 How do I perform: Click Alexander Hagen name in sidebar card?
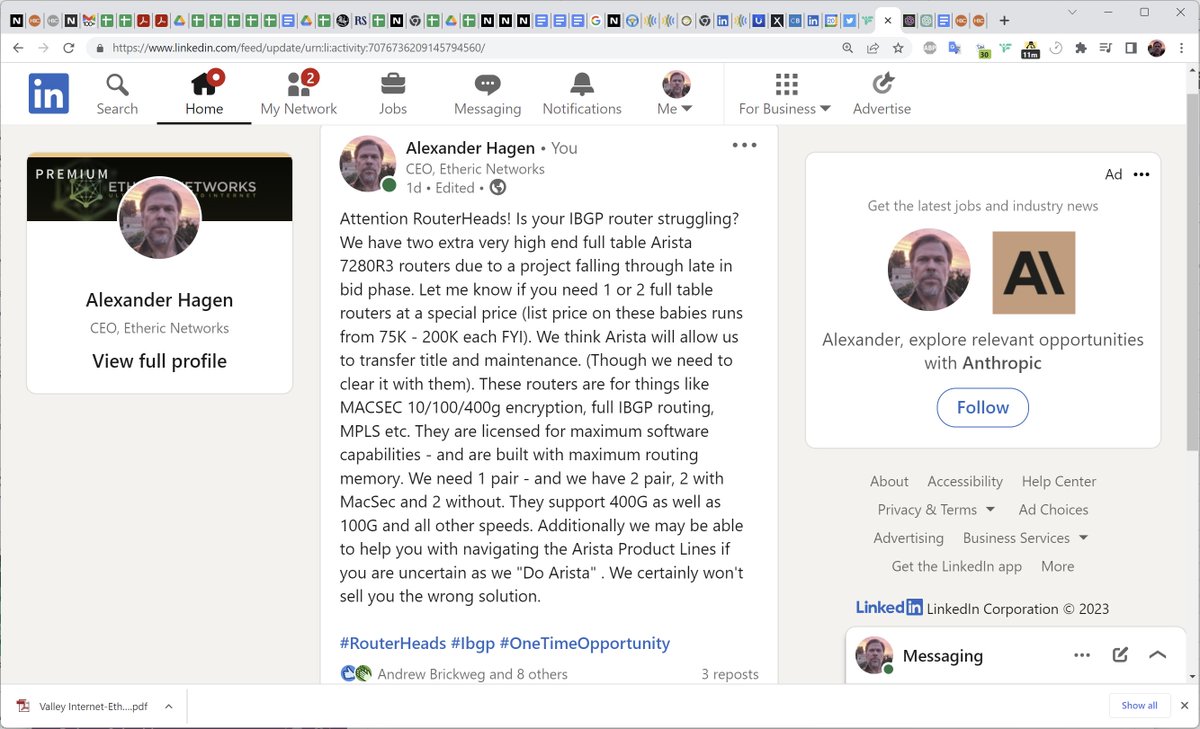point(160,300)
